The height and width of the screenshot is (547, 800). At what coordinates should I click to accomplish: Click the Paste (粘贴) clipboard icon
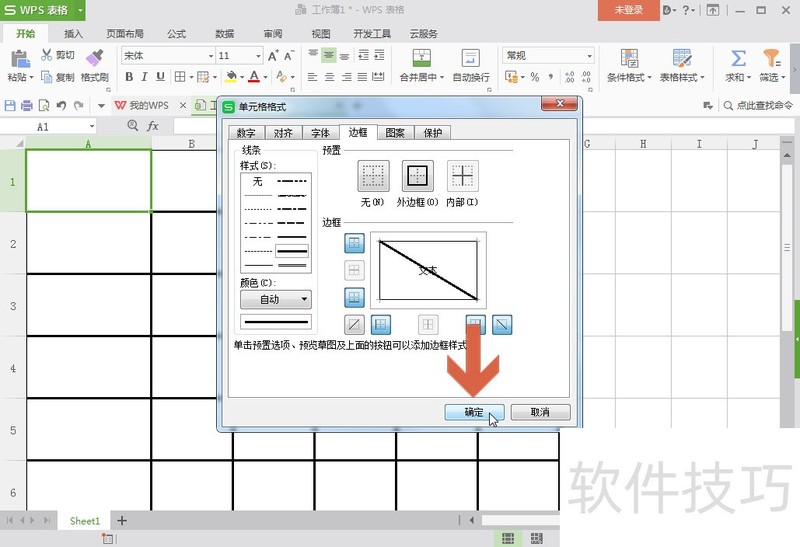pyautogui.click(x=19, y=59)
